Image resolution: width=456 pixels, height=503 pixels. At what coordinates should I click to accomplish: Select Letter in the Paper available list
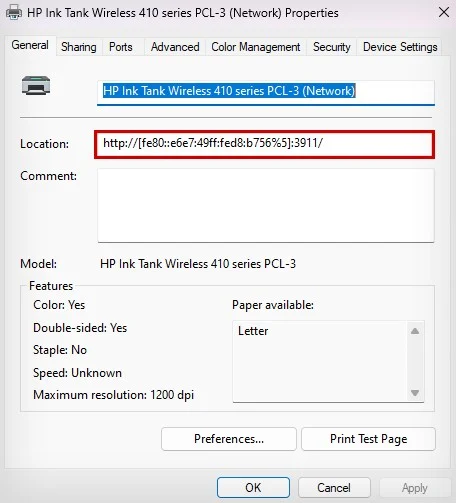[x=253, y=331]
